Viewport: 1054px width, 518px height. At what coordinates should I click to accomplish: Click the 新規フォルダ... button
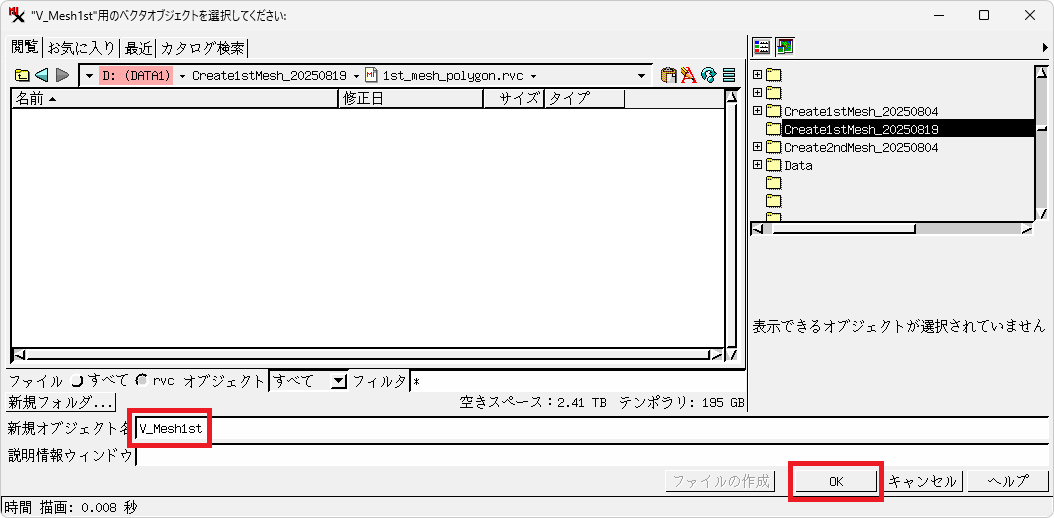pos(61,402)
